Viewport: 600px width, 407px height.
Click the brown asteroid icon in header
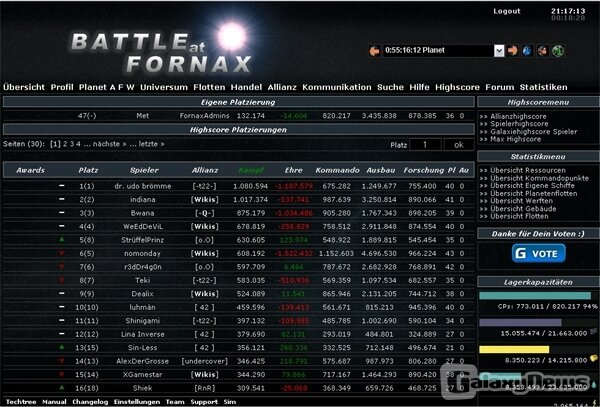click(x=542, y=50)
